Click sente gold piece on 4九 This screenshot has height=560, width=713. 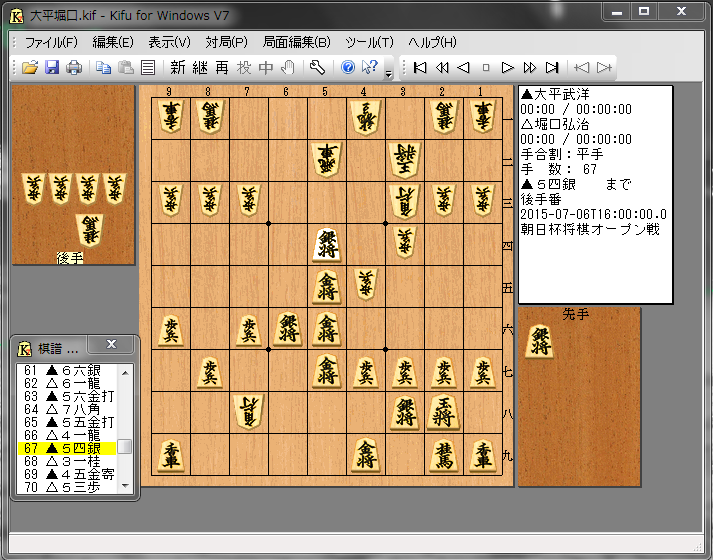coord(366,454)
